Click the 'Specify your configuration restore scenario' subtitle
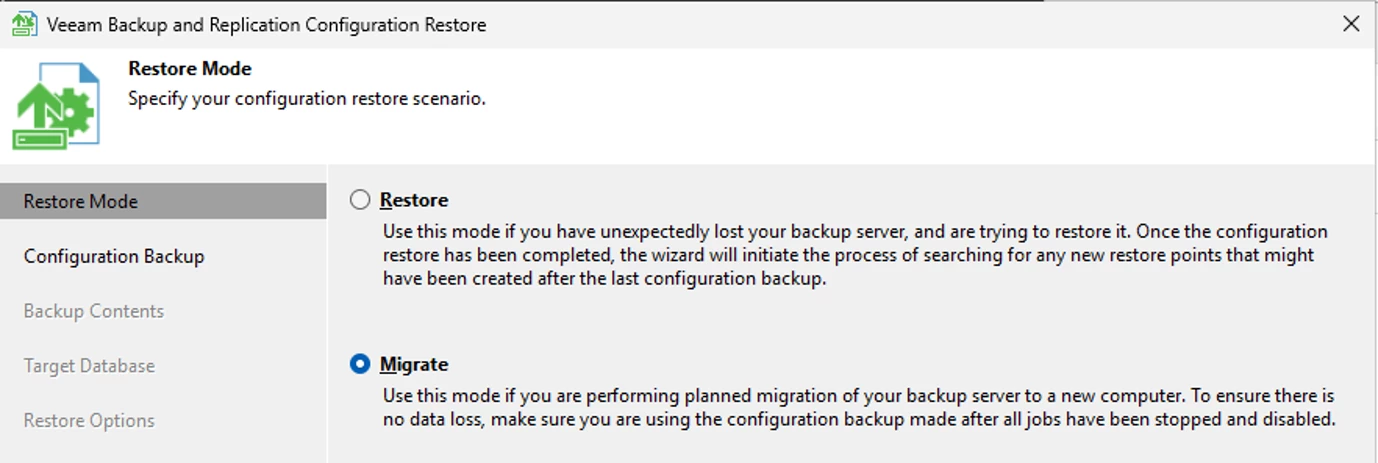 tap(307, 99)
